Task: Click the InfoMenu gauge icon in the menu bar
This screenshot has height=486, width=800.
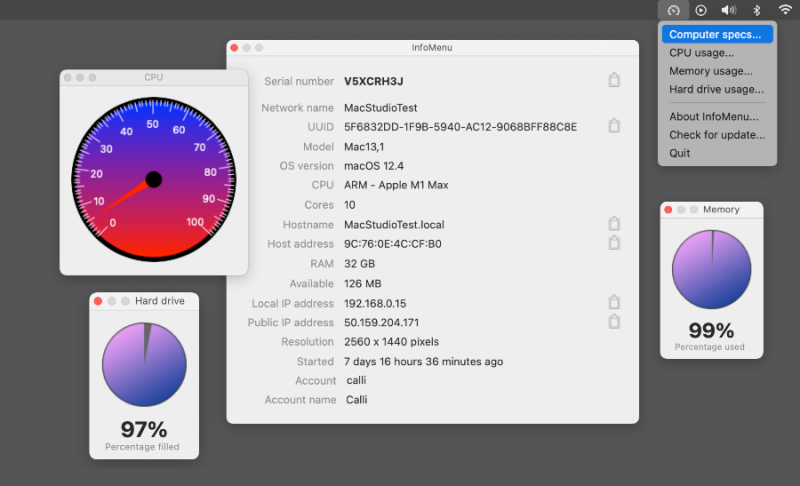Action: click(x=674, y=10)
